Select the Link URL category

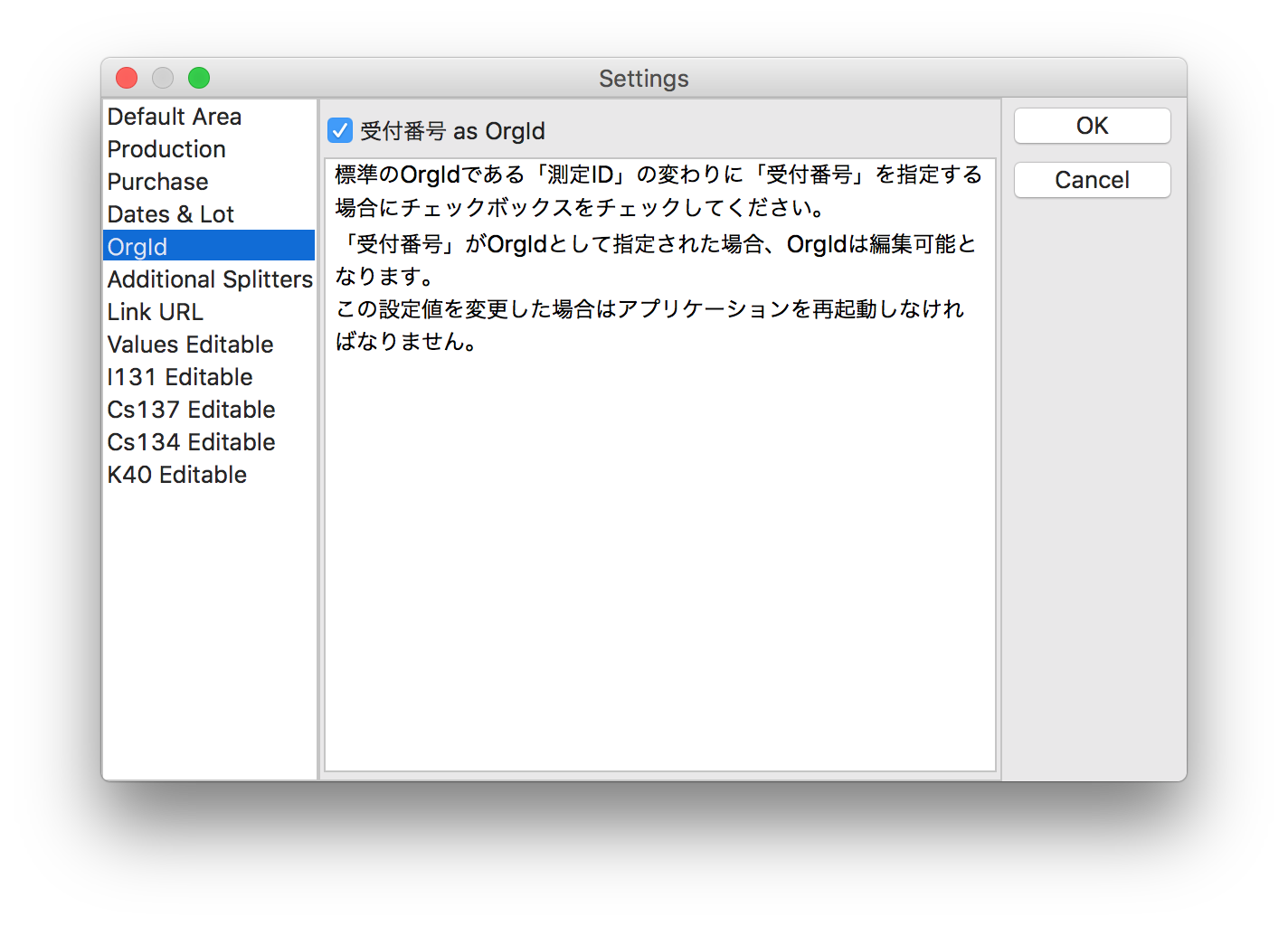(209, 312)
